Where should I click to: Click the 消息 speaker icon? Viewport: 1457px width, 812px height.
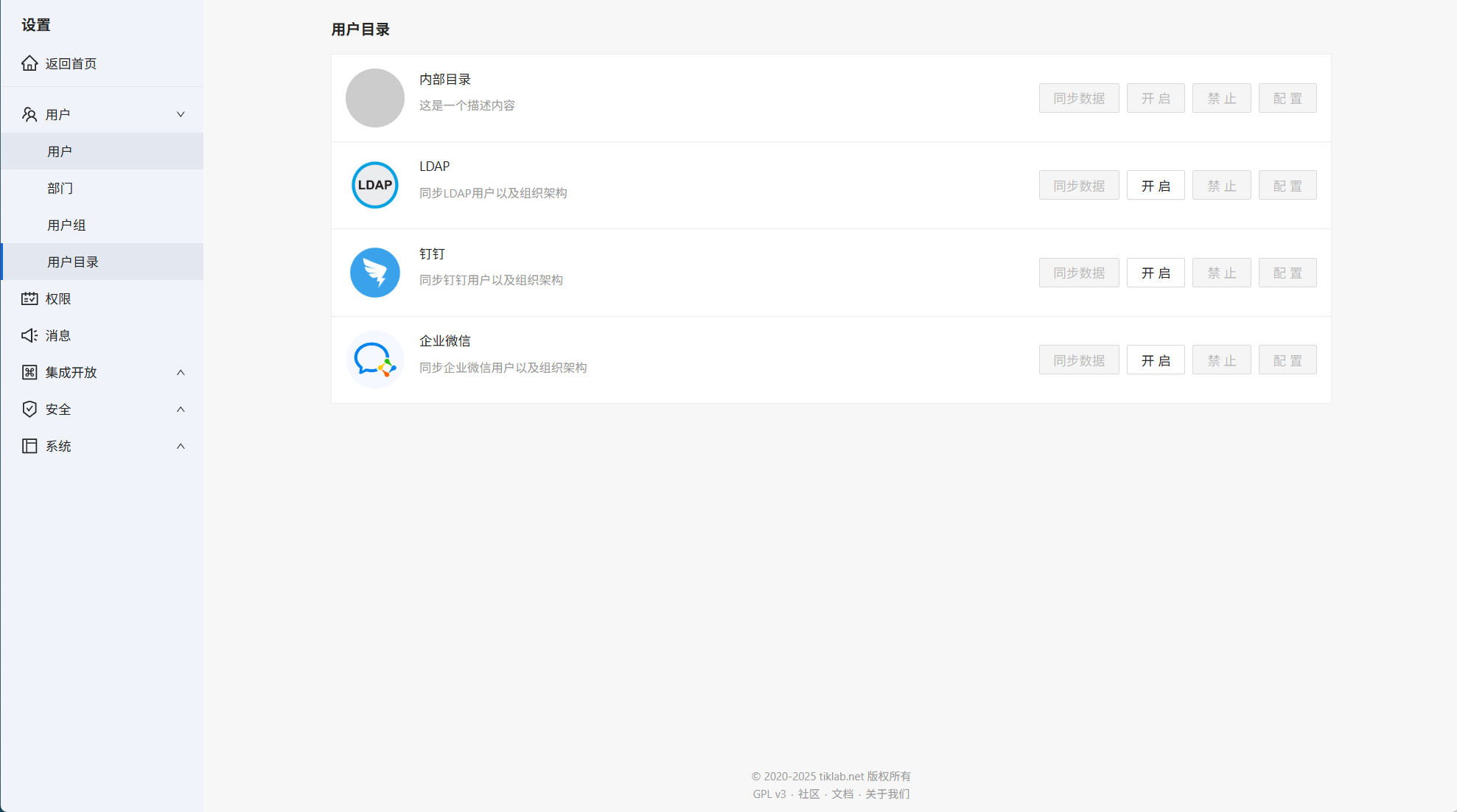click(x=29, y=335)
